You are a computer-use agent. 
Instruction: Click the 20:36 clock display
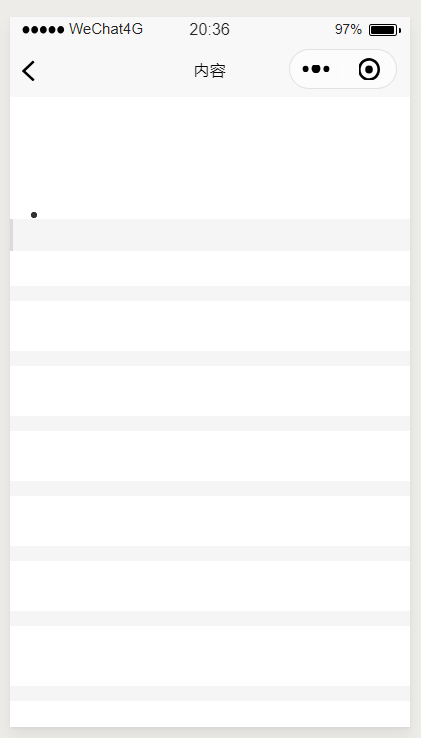point(210,30)
